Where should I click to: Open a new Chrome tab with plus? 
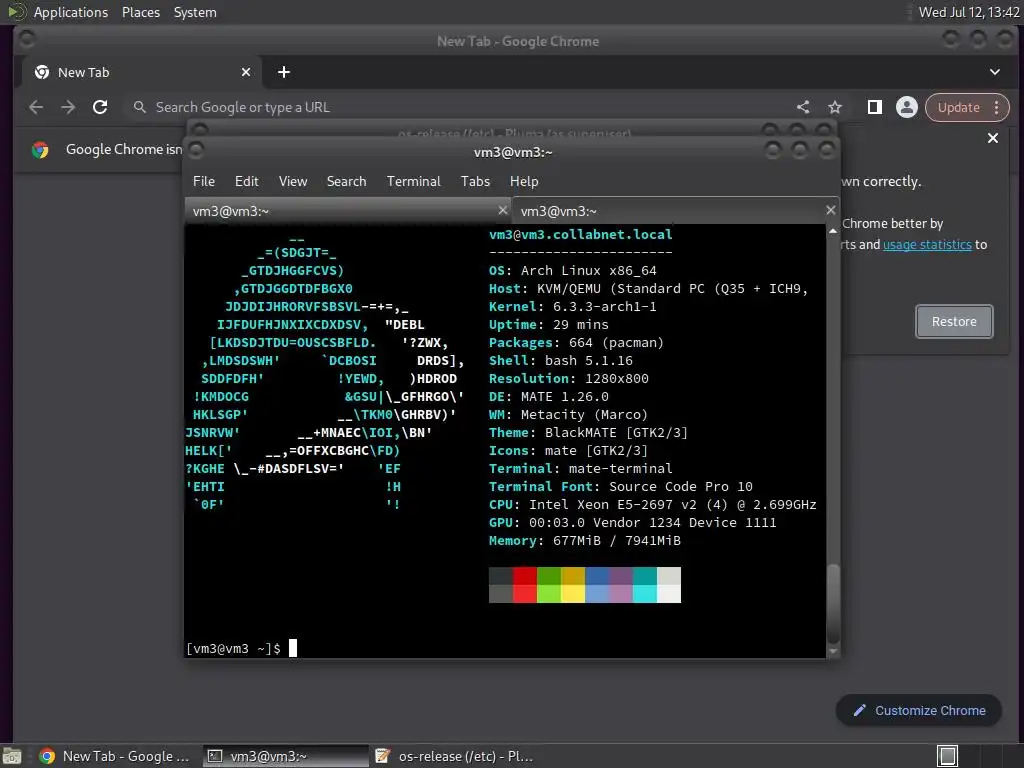[283, 72]
